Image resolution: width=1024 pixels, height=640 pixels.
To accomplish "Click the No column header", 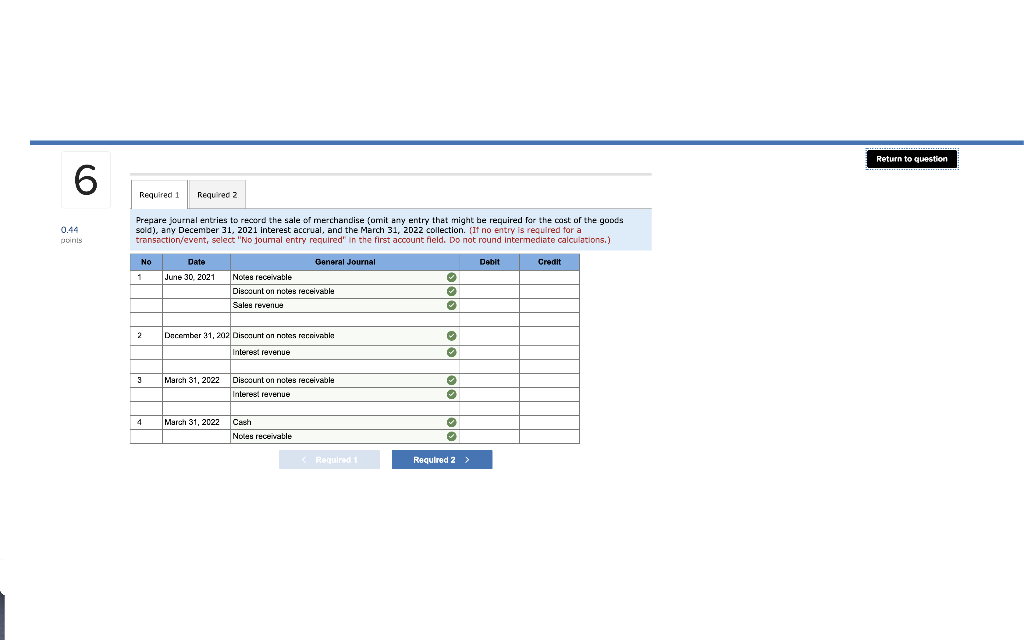I will (x=146, y=262).
